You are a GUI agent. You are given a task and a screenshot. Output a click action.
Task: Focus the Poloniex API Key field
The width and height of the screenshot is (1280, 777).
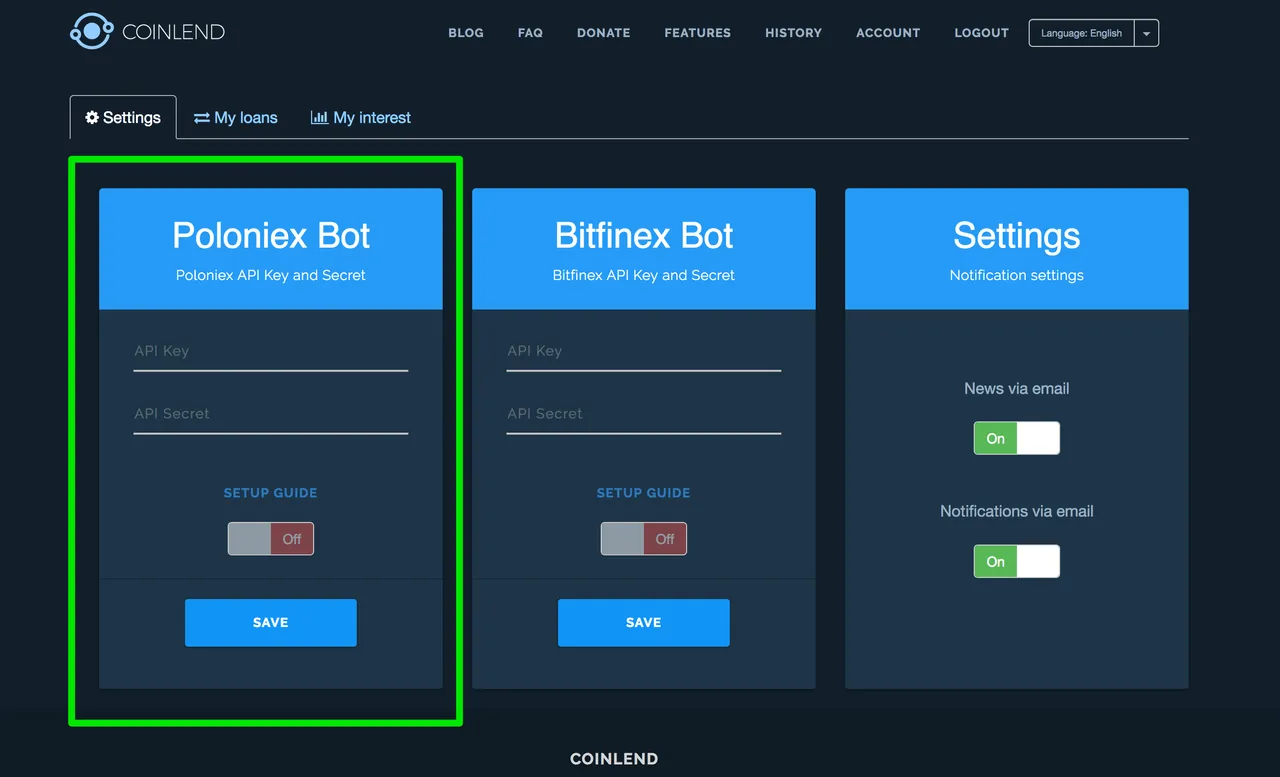tap(271, 352)
